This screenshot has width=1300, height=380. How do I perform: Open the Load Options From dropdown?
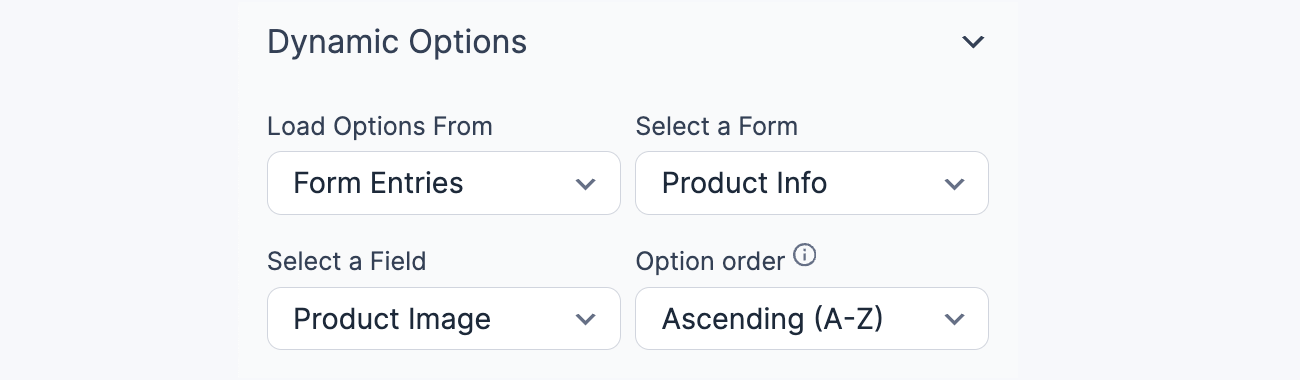point(444,183)
